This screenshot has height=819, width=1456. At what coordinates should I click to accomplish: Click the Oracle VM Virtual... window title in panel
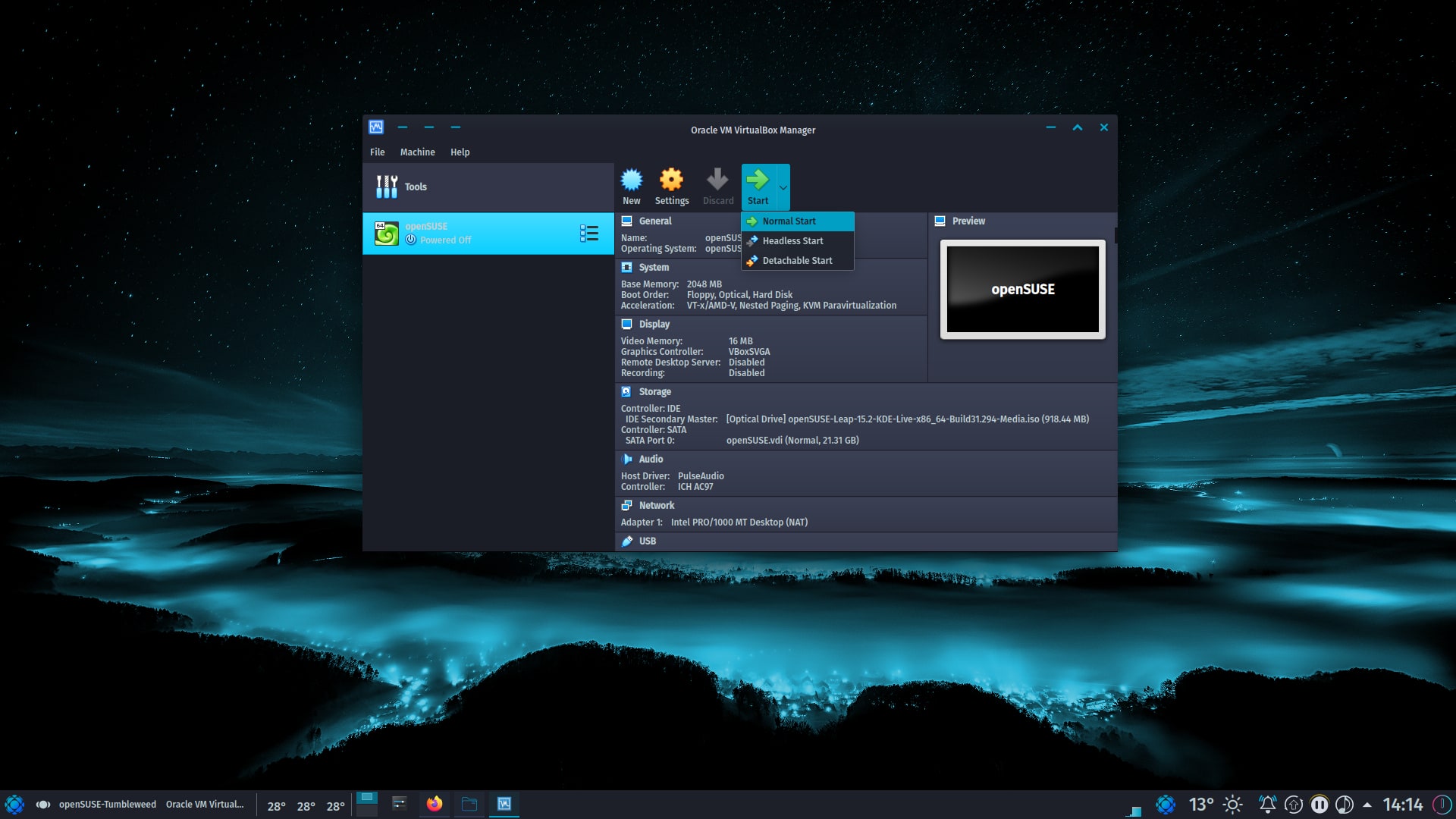pos(205,805)
